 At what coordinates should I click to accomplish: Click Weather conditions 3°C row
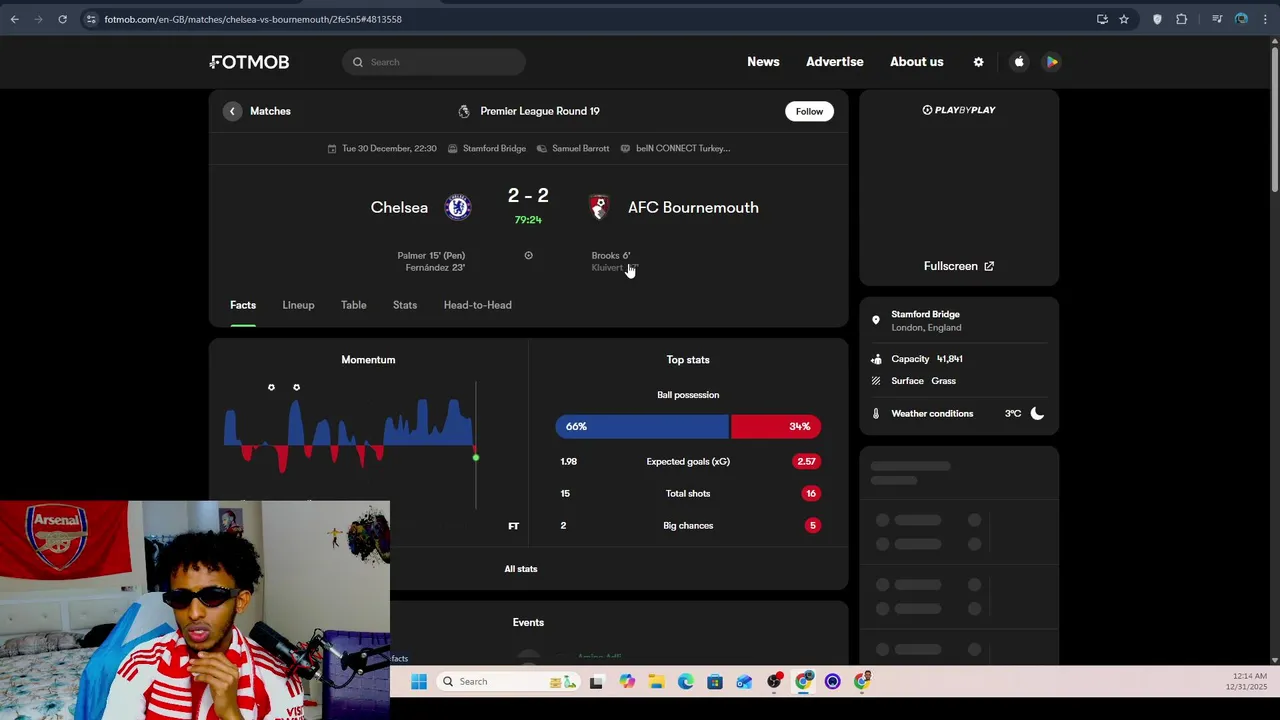pos(958,413)
